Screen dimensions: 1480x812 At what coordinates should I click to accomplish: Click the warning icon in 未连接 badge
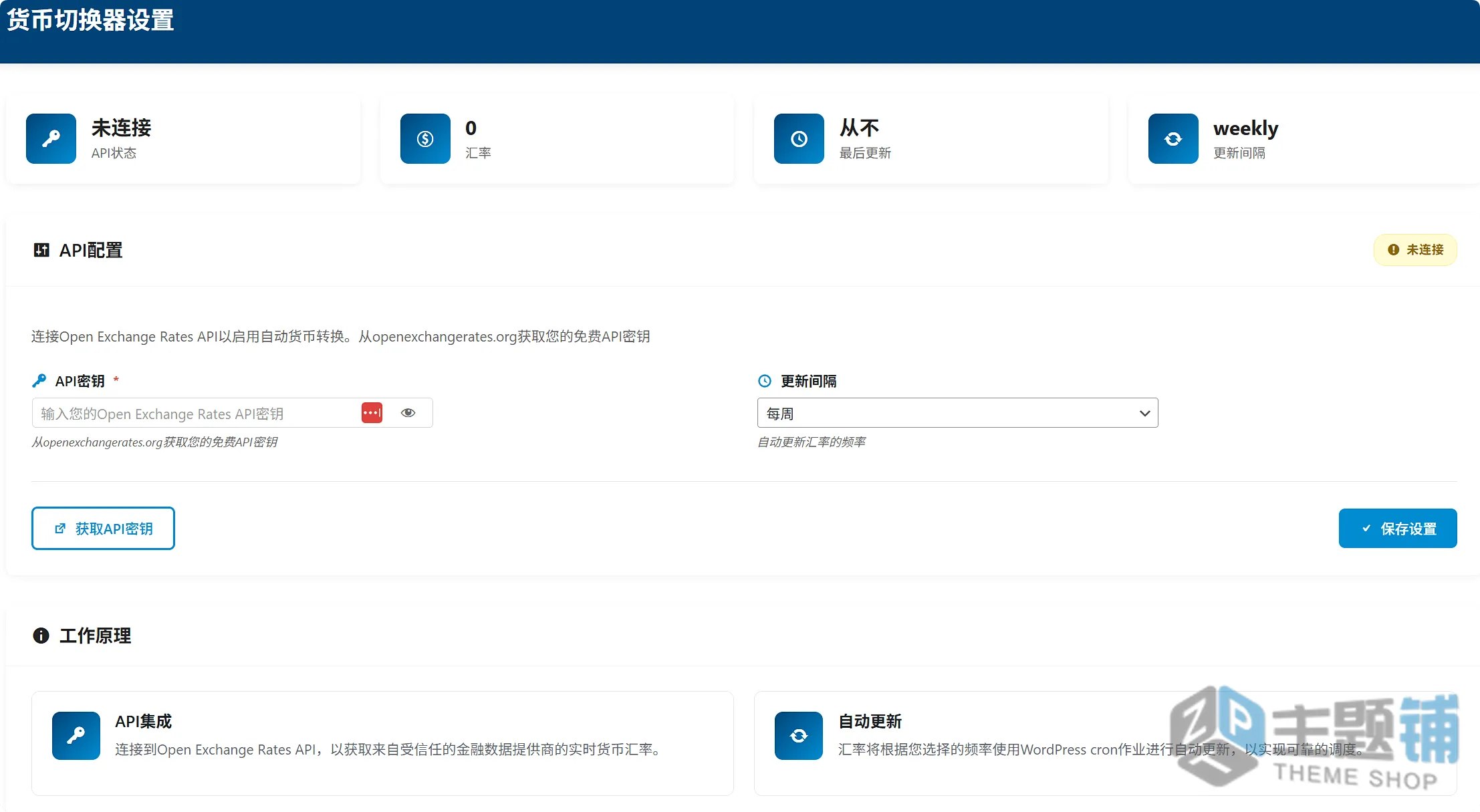[1394, 249]
